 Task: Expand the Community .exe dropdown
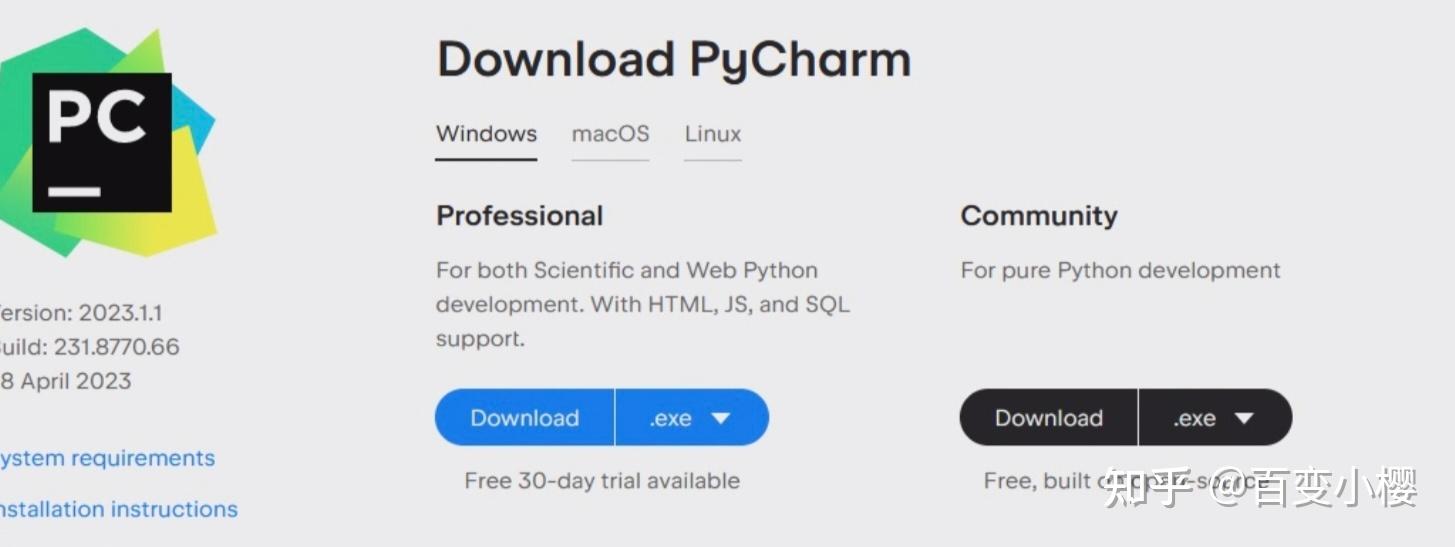pos(1215,418)
